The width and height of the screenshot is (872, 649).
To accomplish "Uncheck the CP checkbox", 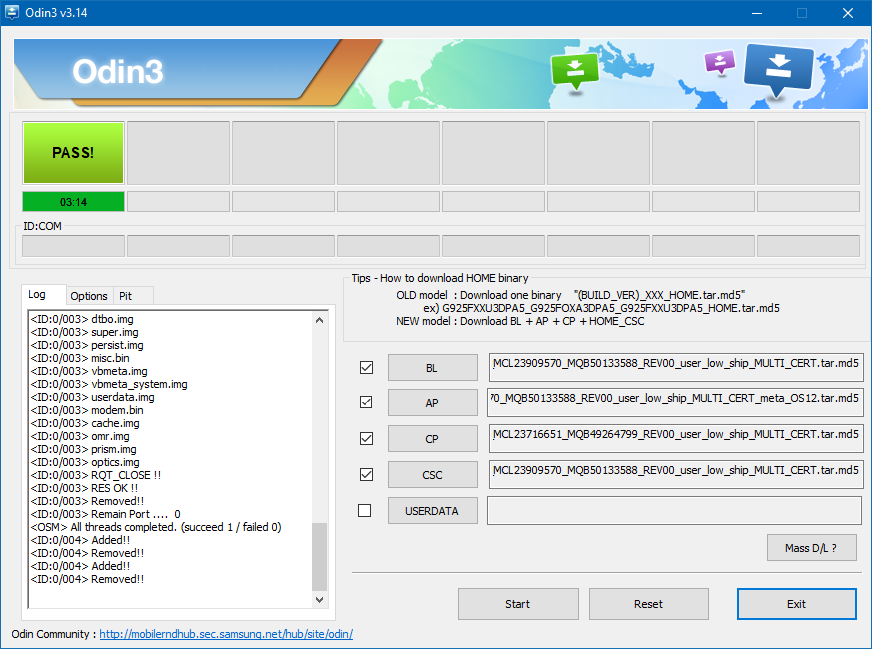I will (366, 438).
